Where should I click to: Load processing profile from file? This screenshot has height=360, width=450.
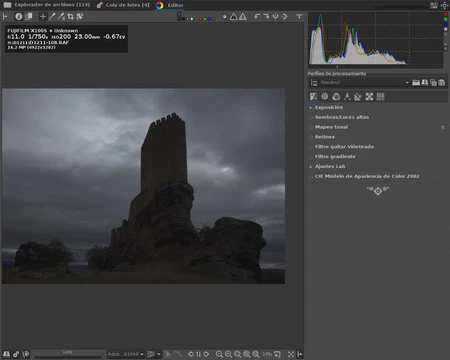coord(416,82)
